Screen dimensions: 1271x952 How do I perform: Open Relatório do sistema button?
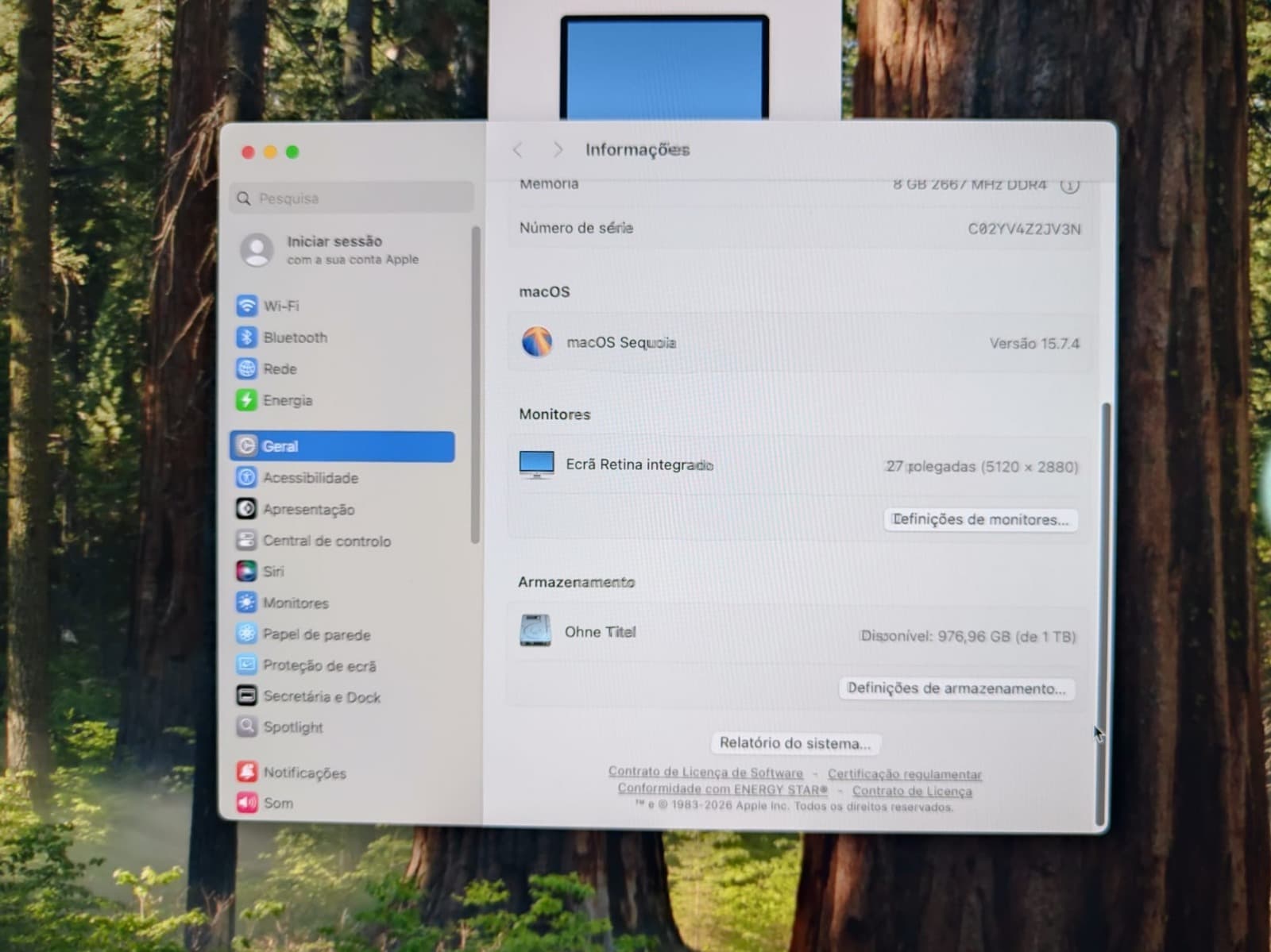pyautogui.click(x=795, y=743)
